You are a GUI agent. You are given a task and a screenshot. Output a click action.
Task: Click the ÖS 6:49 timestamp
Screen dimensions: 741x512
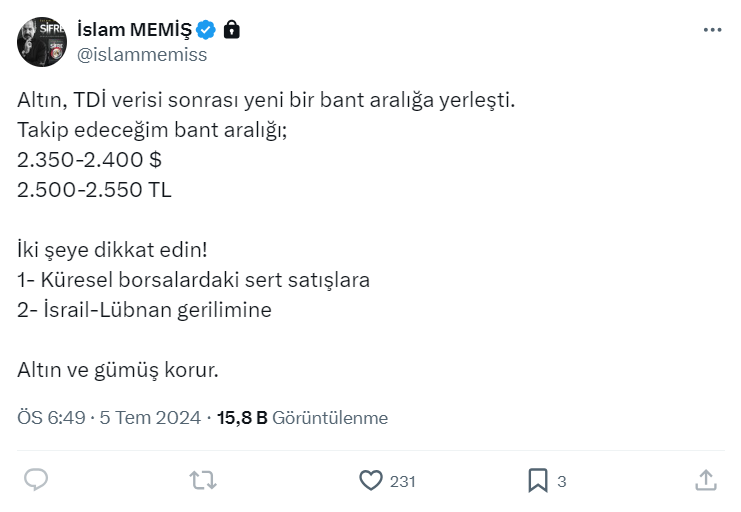(51, 418)
